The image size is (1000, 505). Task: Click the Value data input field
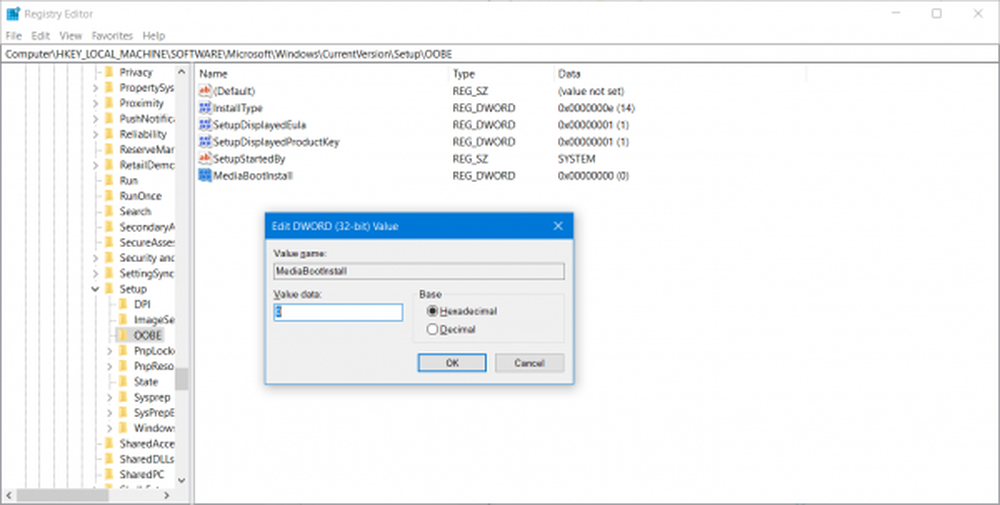click(338, 313)
